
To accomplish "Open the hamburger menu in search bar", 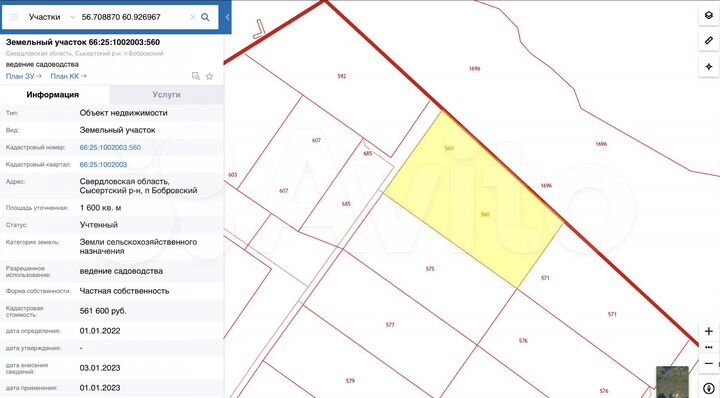I will tap(14, 17).
